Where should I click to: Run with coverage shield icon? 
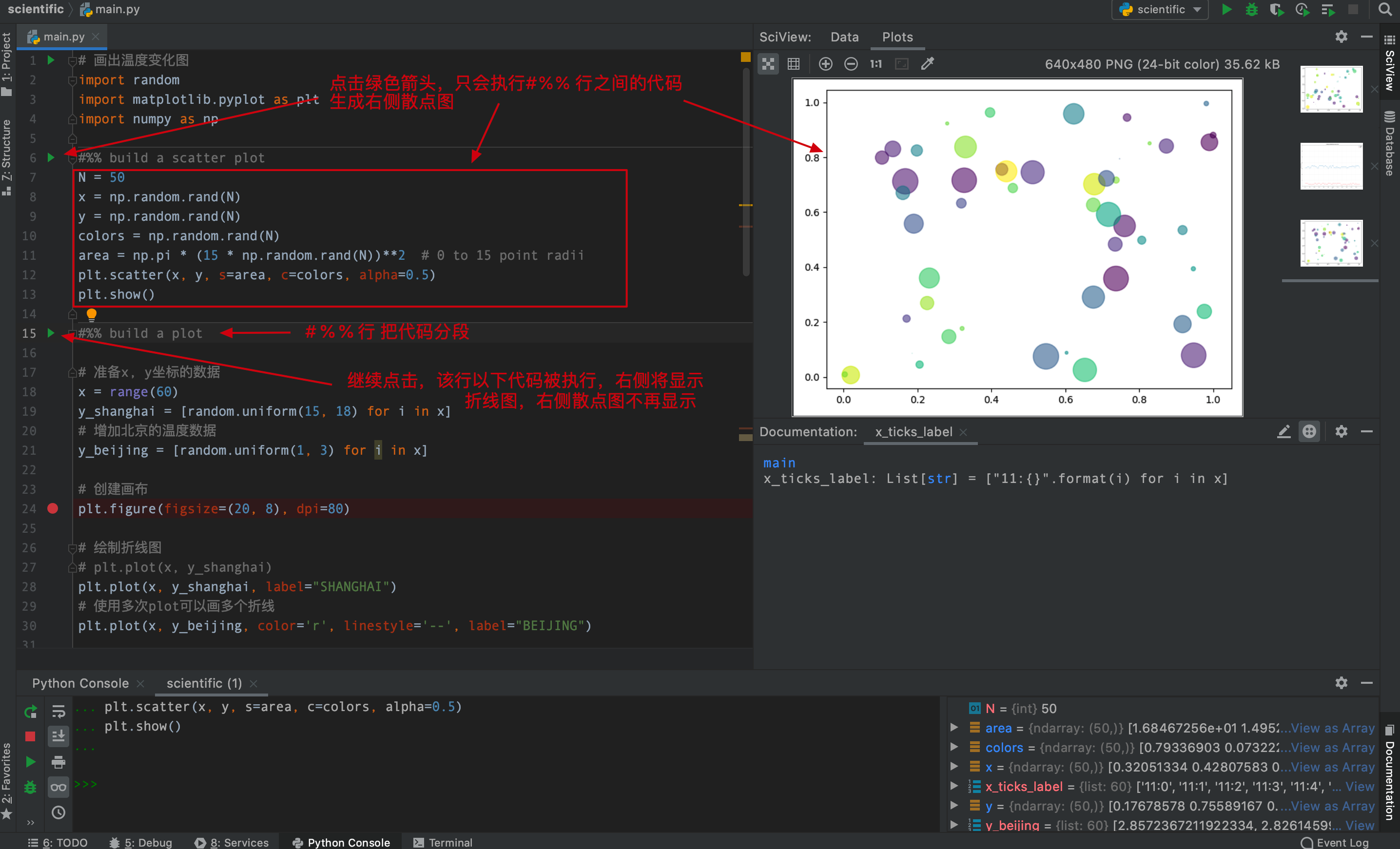pos(1276,10)
